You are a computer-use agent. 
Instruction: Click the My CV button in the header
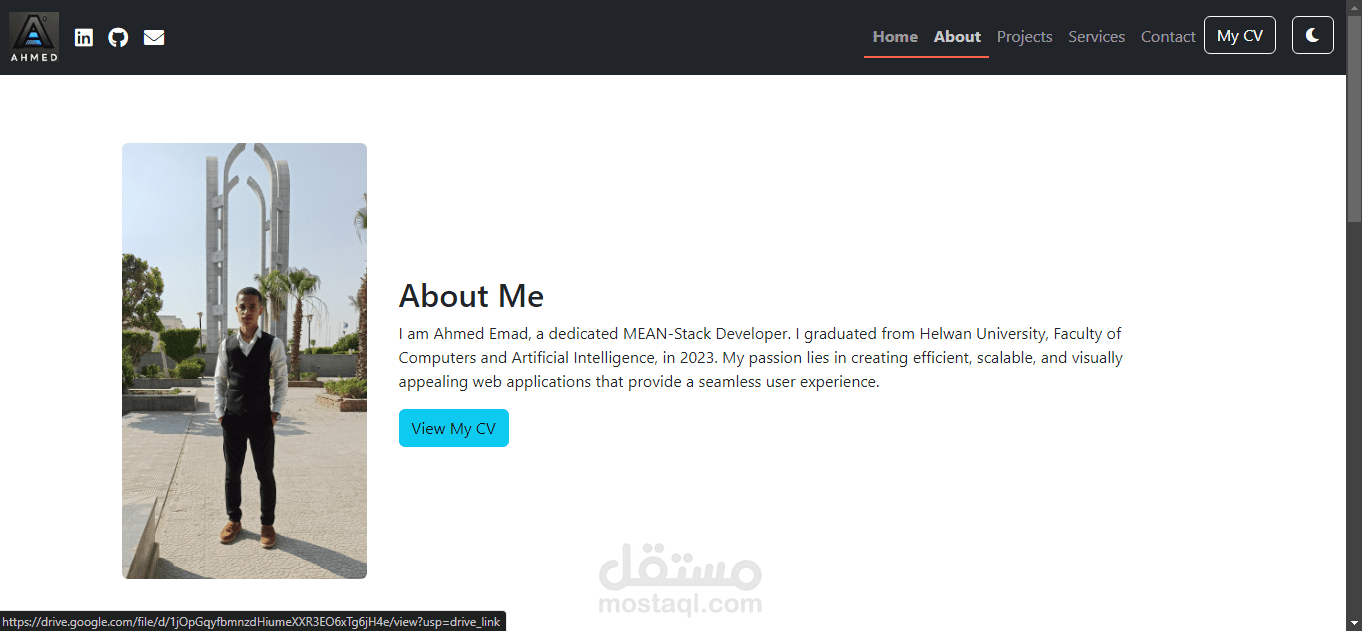(x=1239, y=34)
